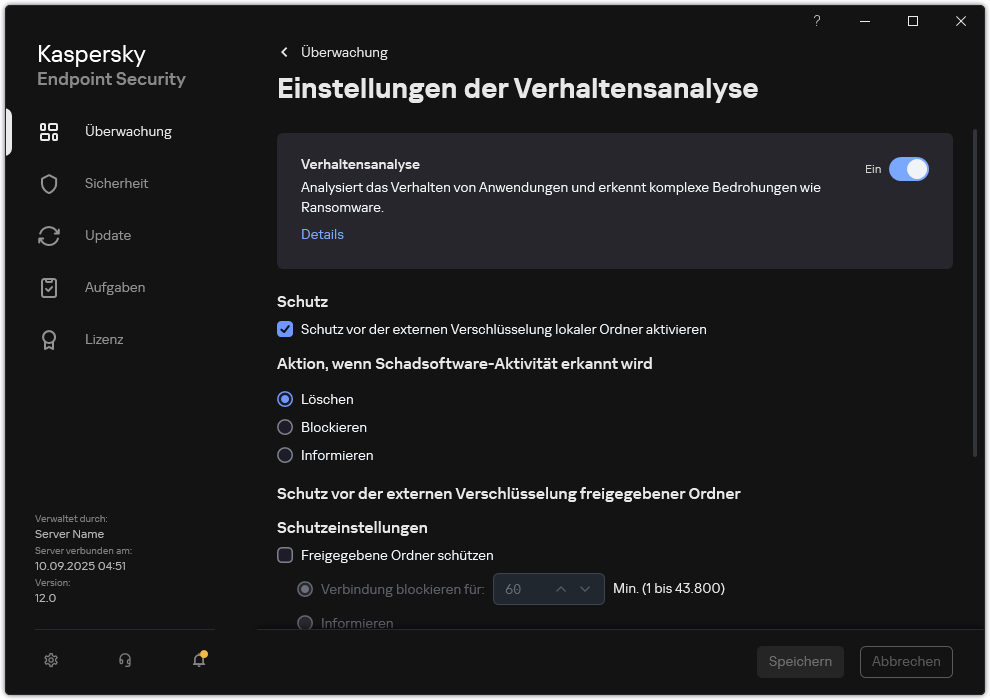Open settings via the gear icon
This screenshot has height=700, width=990.
[x=51, y=660]
